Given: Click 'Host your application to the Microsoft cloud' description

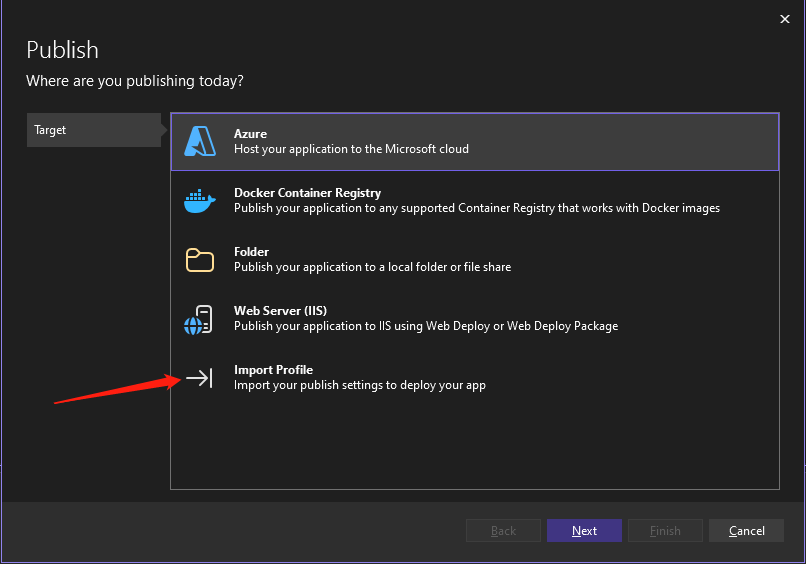Looking at the screenshot, I should click(351, 149).
